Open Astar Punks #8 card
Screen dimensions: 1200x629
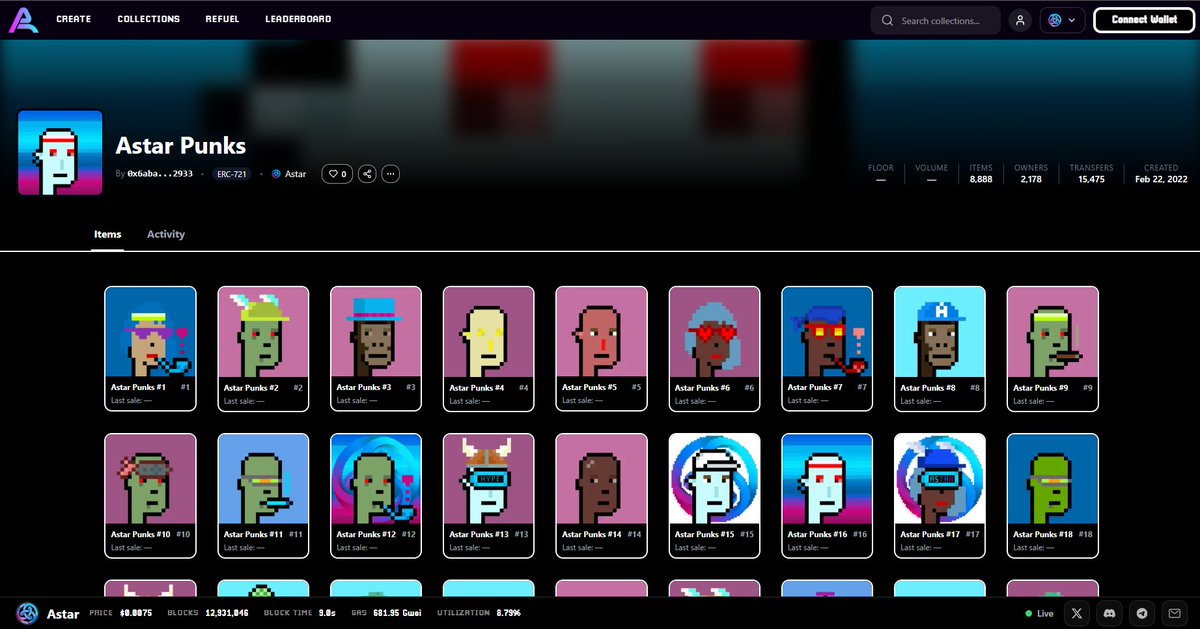click(940, 349)
